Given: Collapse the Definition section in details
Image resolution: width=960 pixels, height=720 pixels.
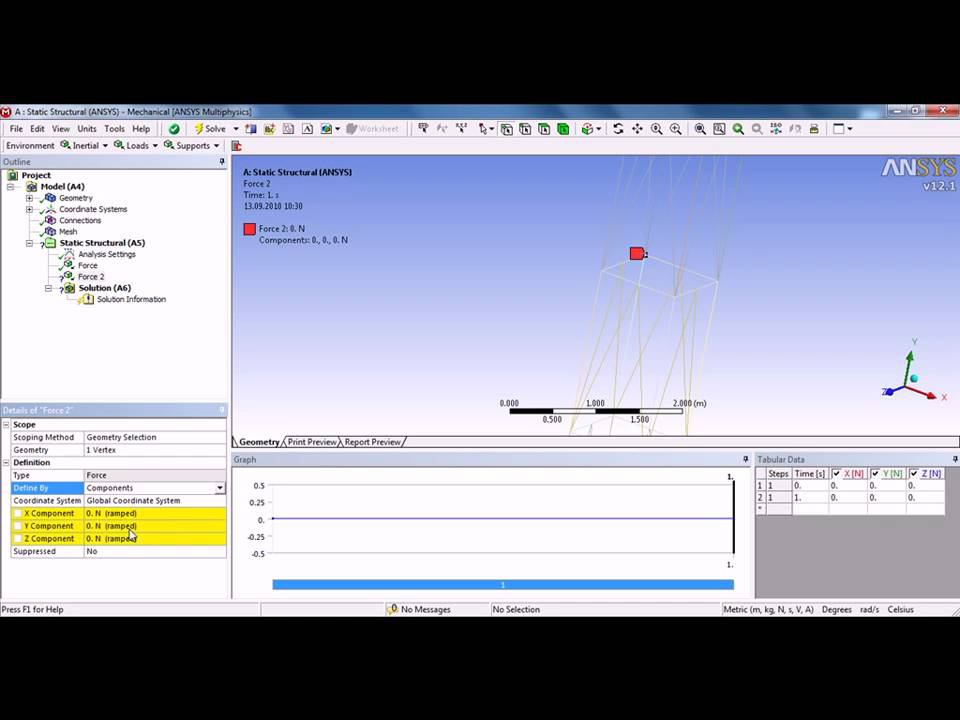Looking at the screenshot, I should tap(6, 463).
